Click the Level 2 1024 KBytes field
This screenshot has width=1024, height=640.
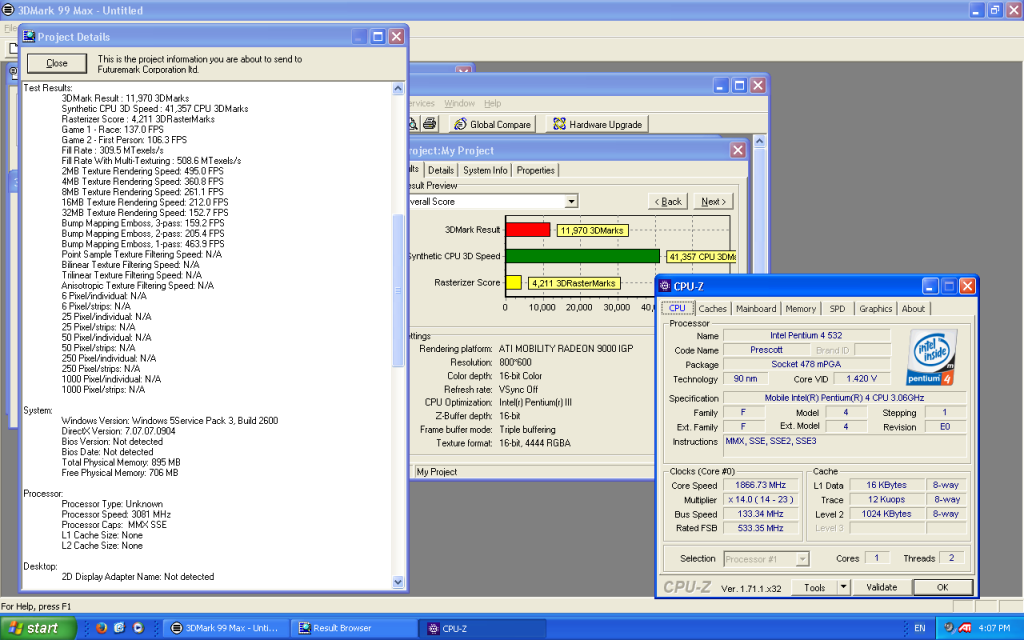(x=886, y=514)
